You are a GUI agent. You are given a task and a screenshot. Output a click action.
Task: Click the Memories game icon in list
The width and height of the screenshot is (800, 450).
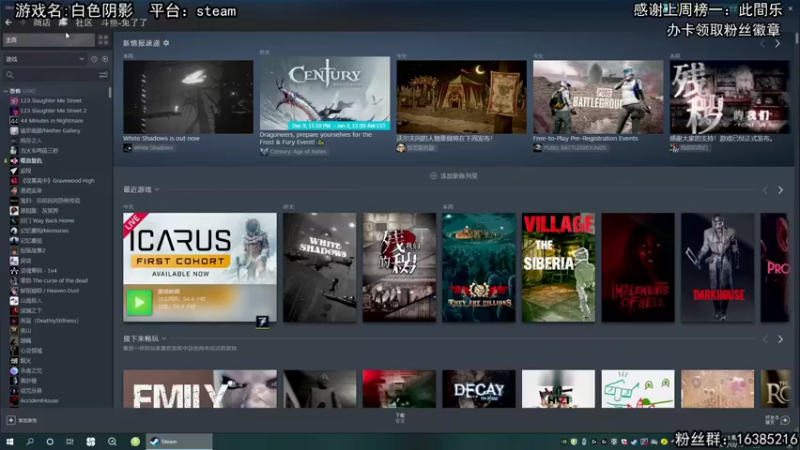pyautogui.click(x=14, y=231)
